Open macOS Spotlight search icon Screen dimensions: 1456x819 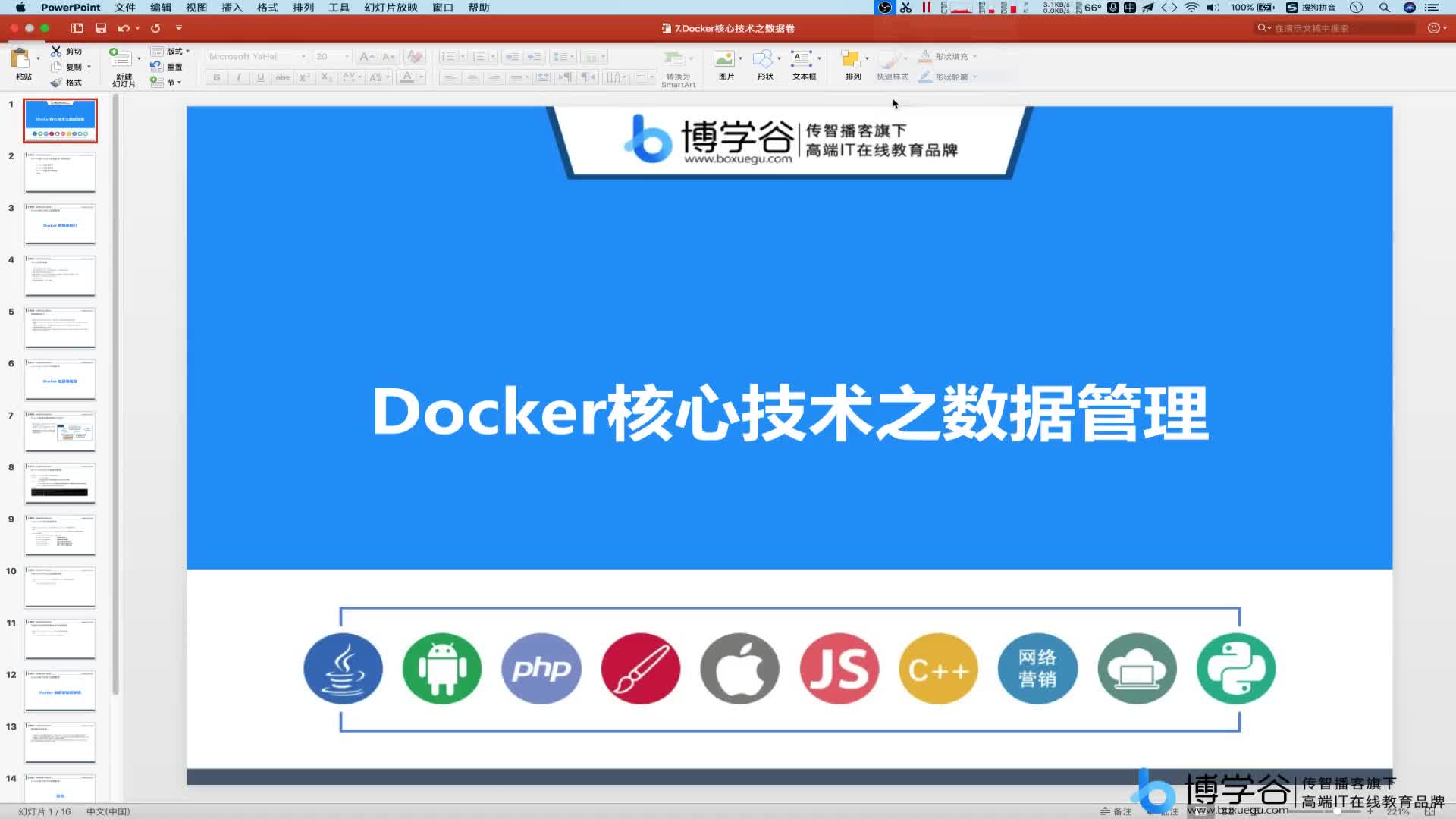point(1385,8)
